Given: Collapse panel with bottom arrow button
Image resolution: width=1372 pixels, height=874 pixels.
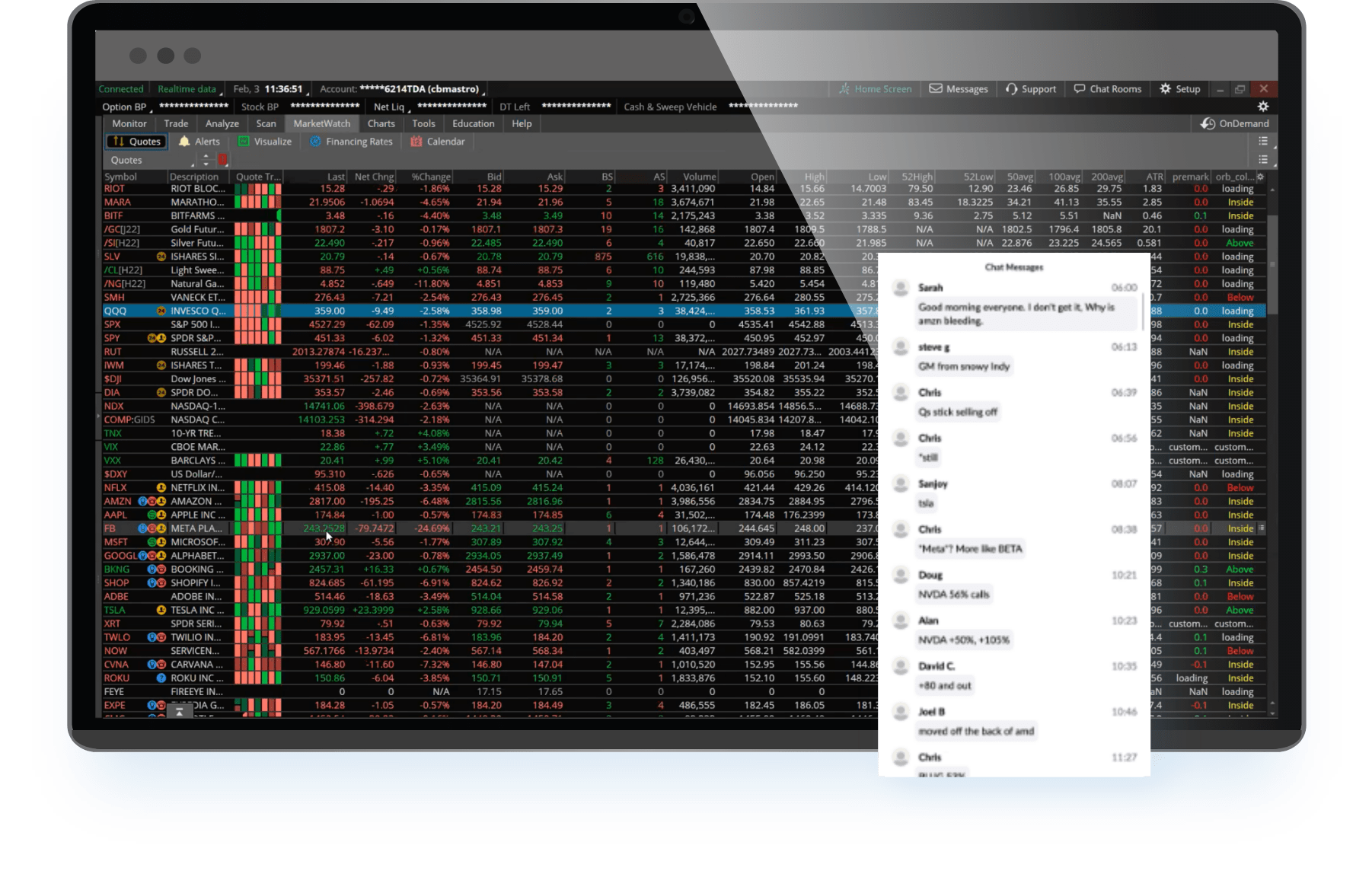Looking at the screenshot, I should (x=180, y=712).
